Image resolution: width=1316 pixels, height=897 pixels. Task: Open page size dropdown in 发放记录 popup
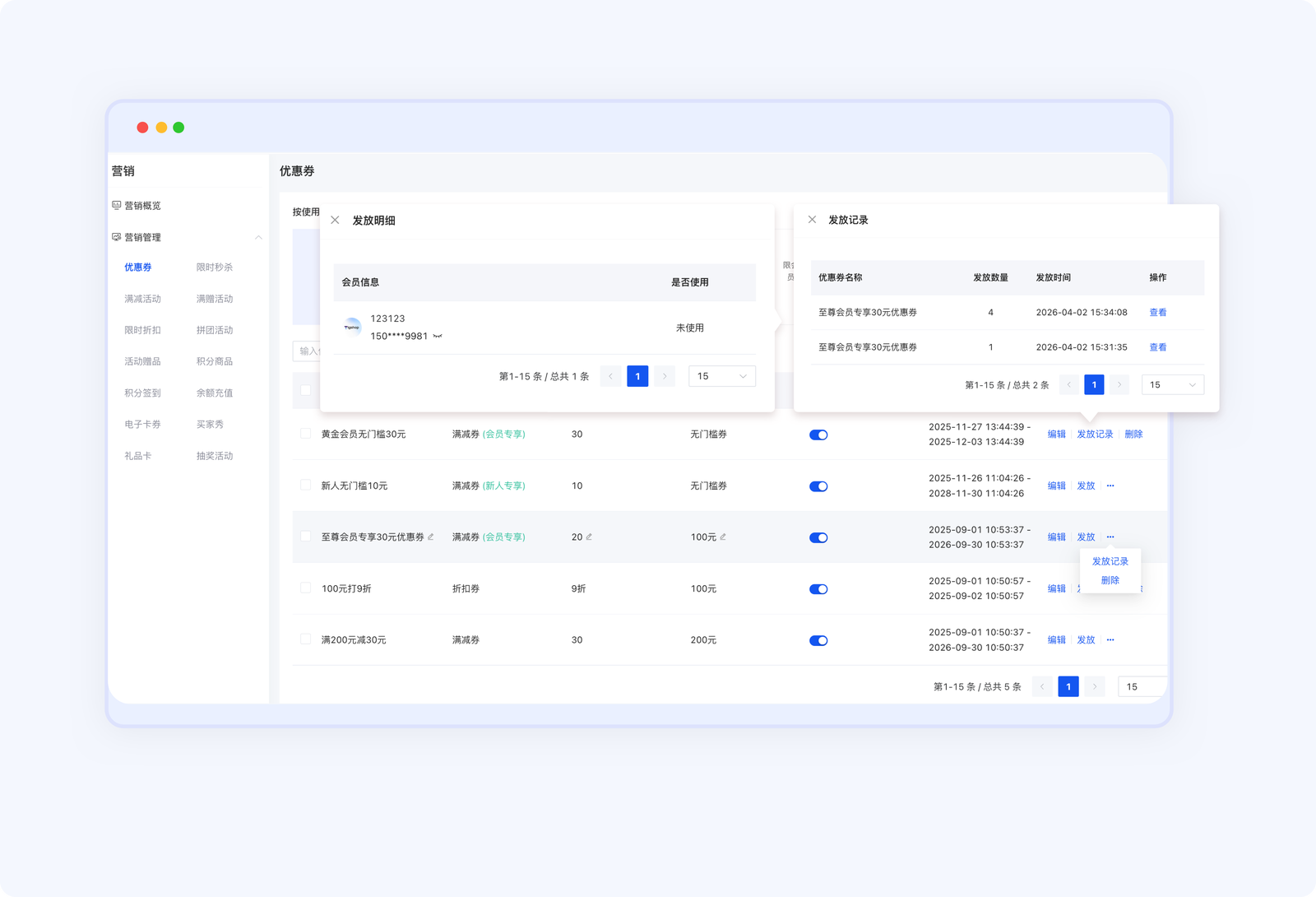[x=1172, y=385]
